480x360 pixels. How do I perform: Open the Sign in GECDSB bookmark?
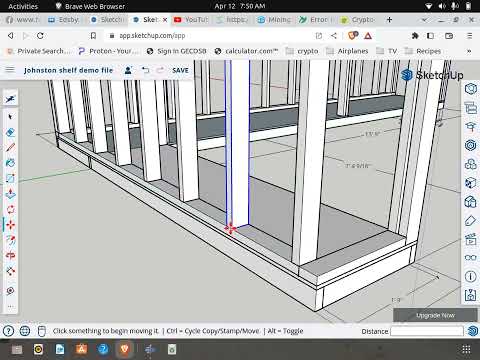coord(177,51)
